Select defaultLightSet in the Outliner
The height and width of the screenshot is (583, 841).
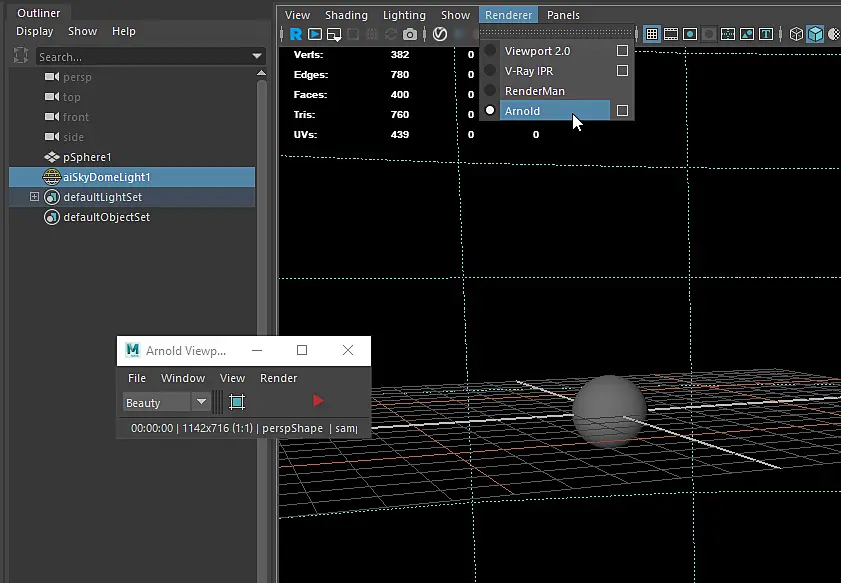pyautogui.click(x=131, y=197)
